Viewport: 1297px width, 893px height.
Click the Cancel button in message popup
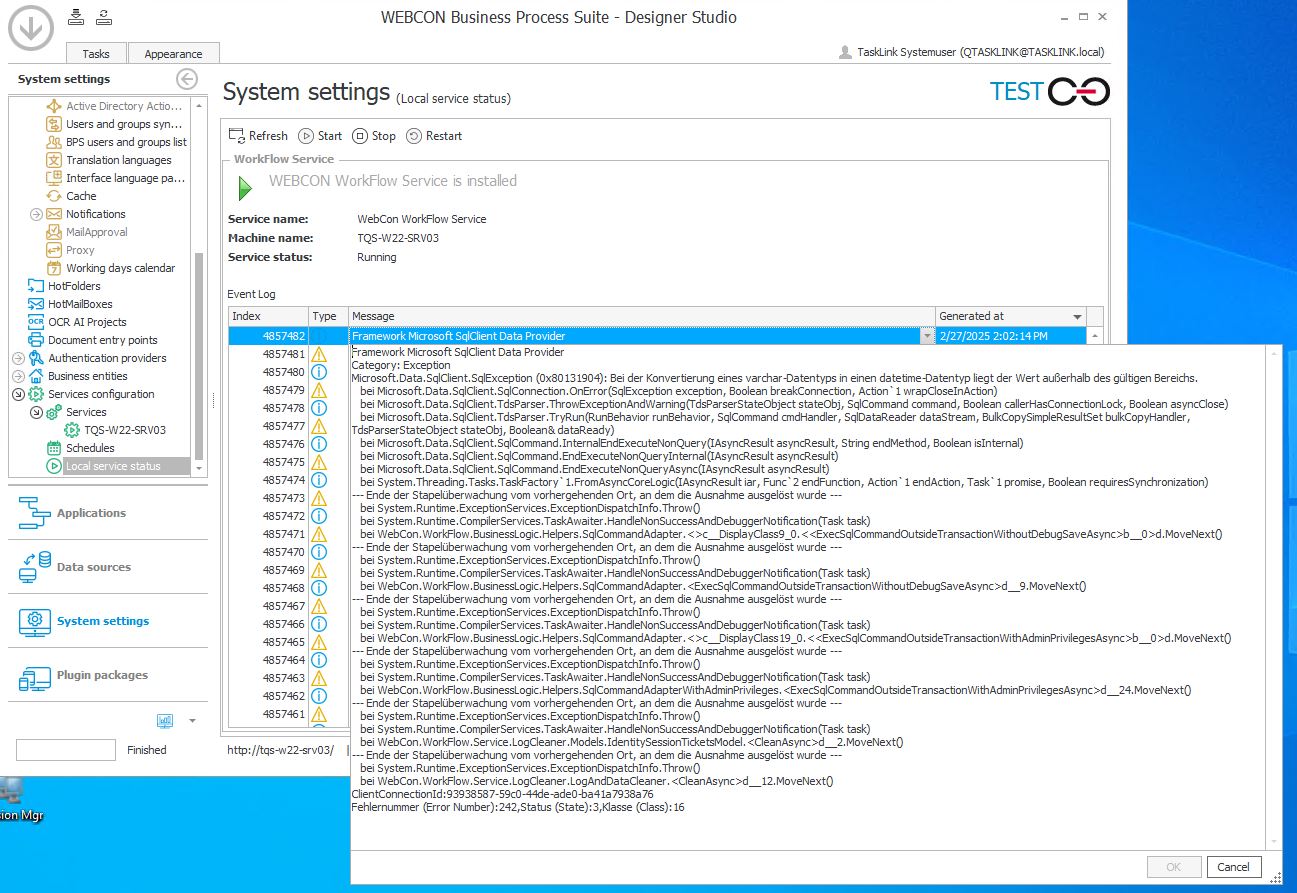[1234, 867]
